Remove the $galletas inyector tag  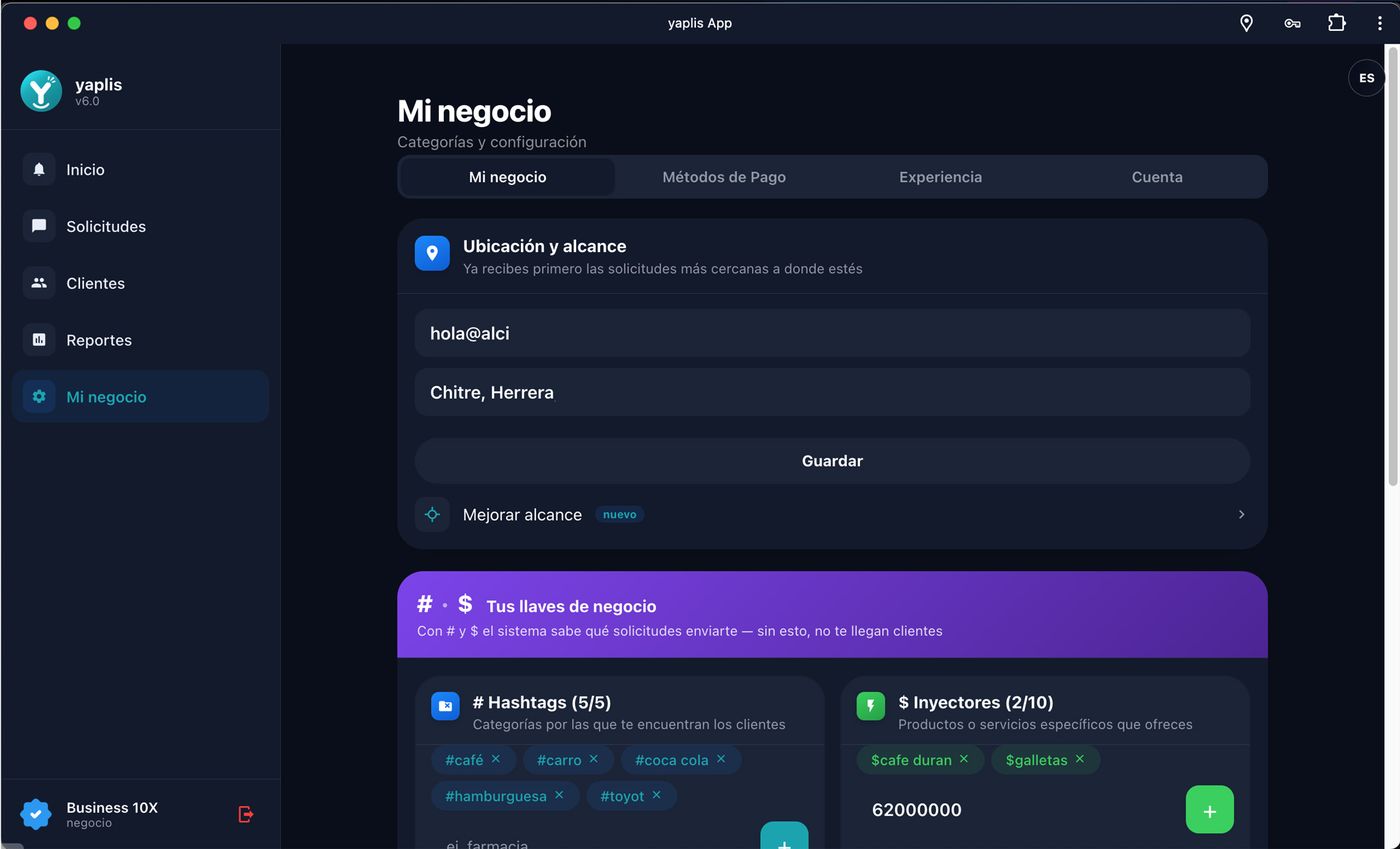(x=1079, y=759)
